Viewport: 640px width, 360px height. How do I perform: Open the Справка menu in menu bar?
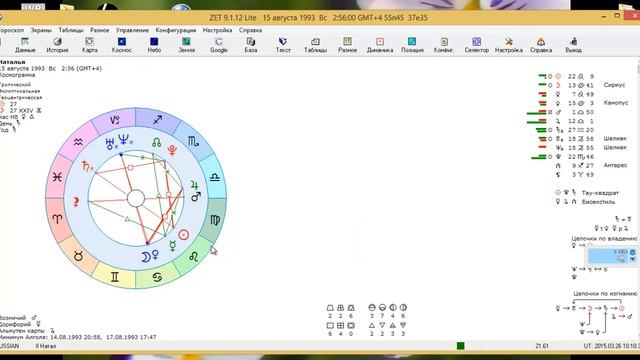(x=250, y=30)
